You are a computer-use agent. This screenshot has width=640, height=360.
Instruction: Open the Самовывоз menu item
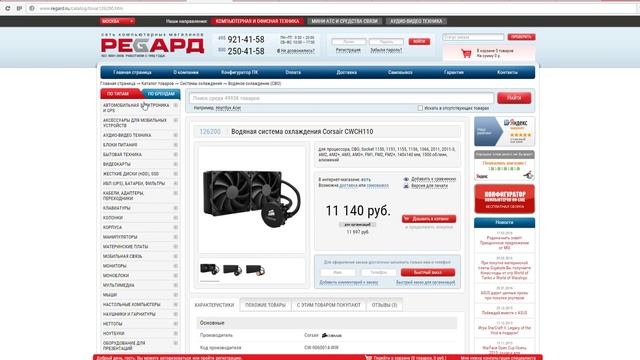pos(400,72)
